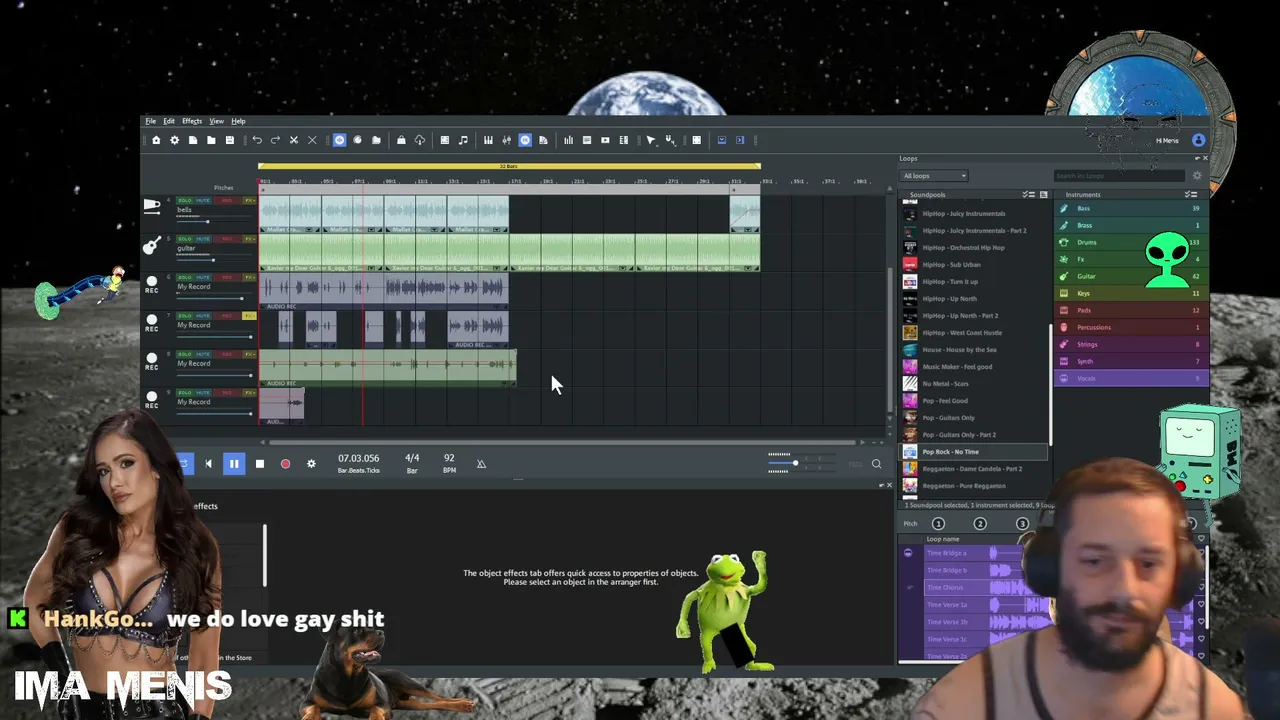Adjust the bells track volume slider
The width and height of the screenshot is (1280, 720).
pyautogui.click(x=212, y=221)
